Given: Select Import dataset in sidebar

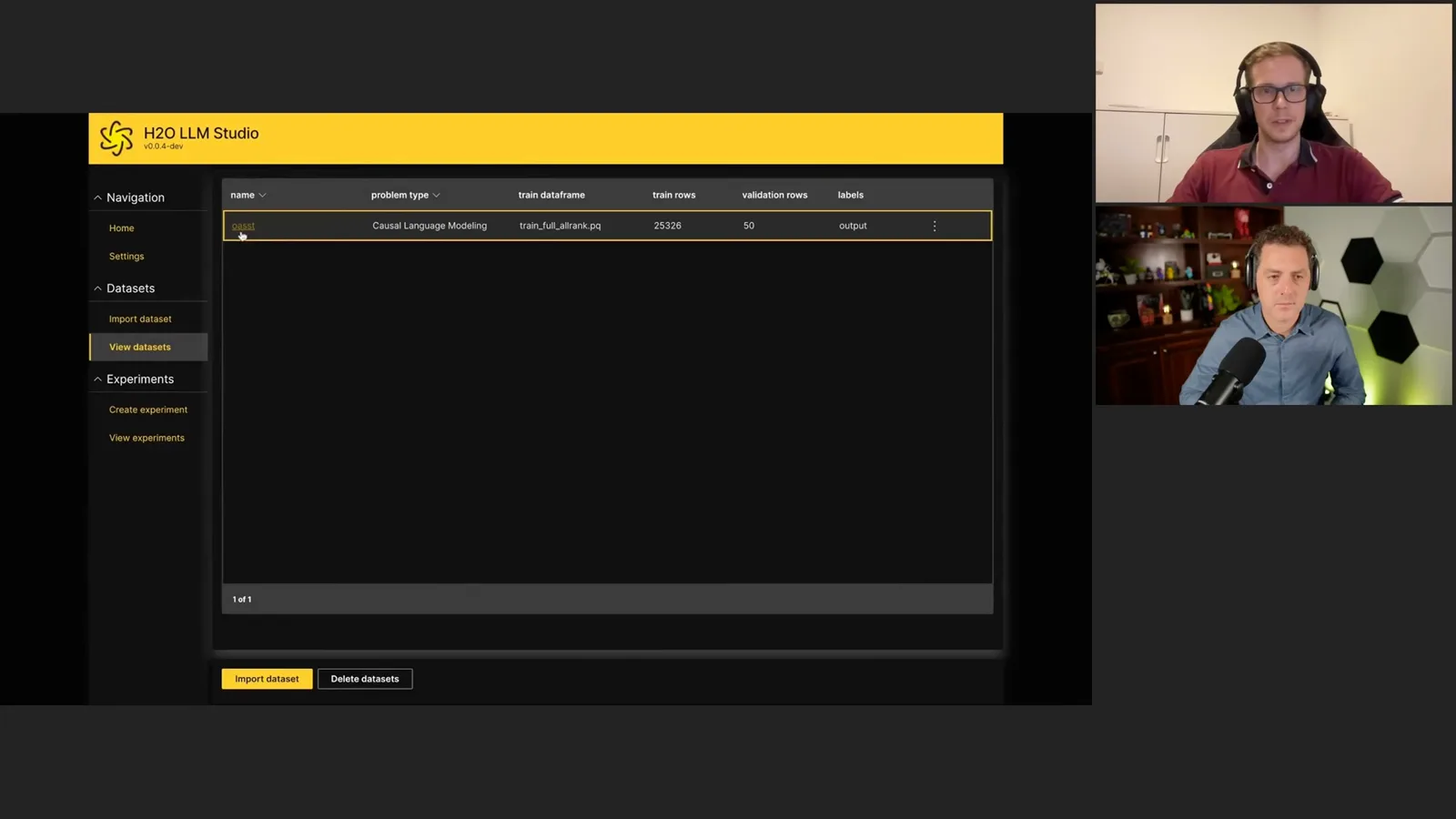Looking at the screenshot, I should [140, 319].
